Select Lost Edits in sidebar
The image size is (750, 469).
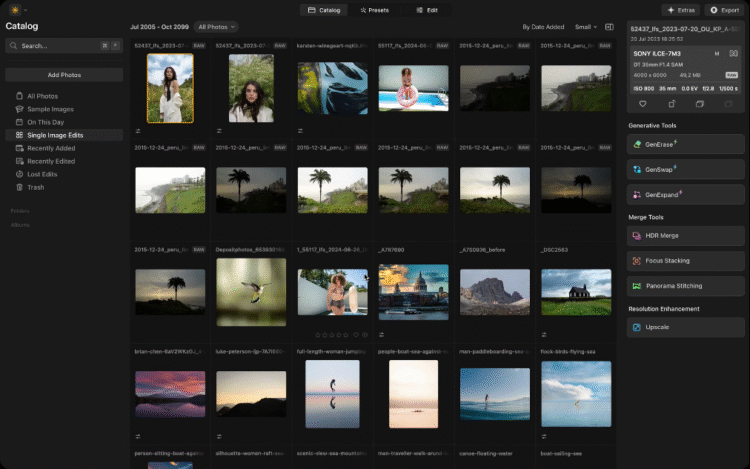coord(64,174)
